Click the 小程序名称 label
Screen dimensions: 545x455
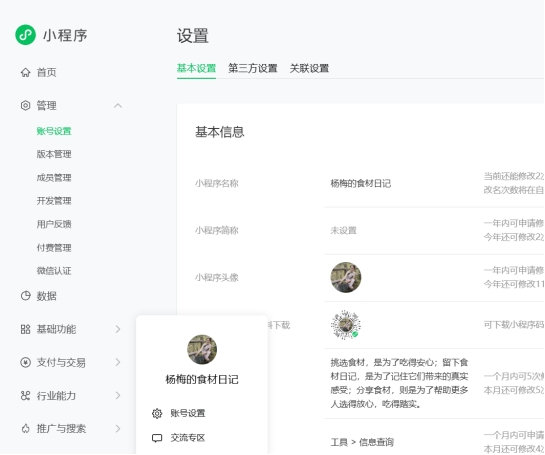tap(217, 183)
